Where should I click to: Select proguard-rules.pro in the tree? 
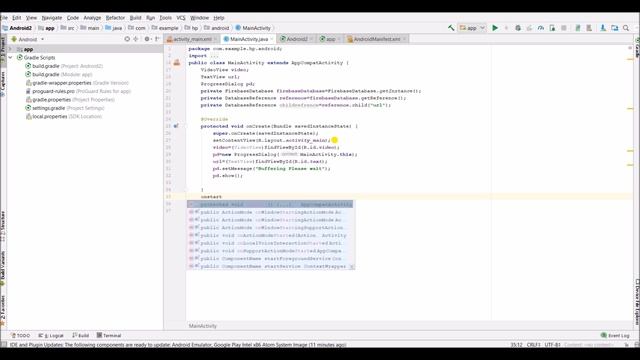click(x=78, y=91)
